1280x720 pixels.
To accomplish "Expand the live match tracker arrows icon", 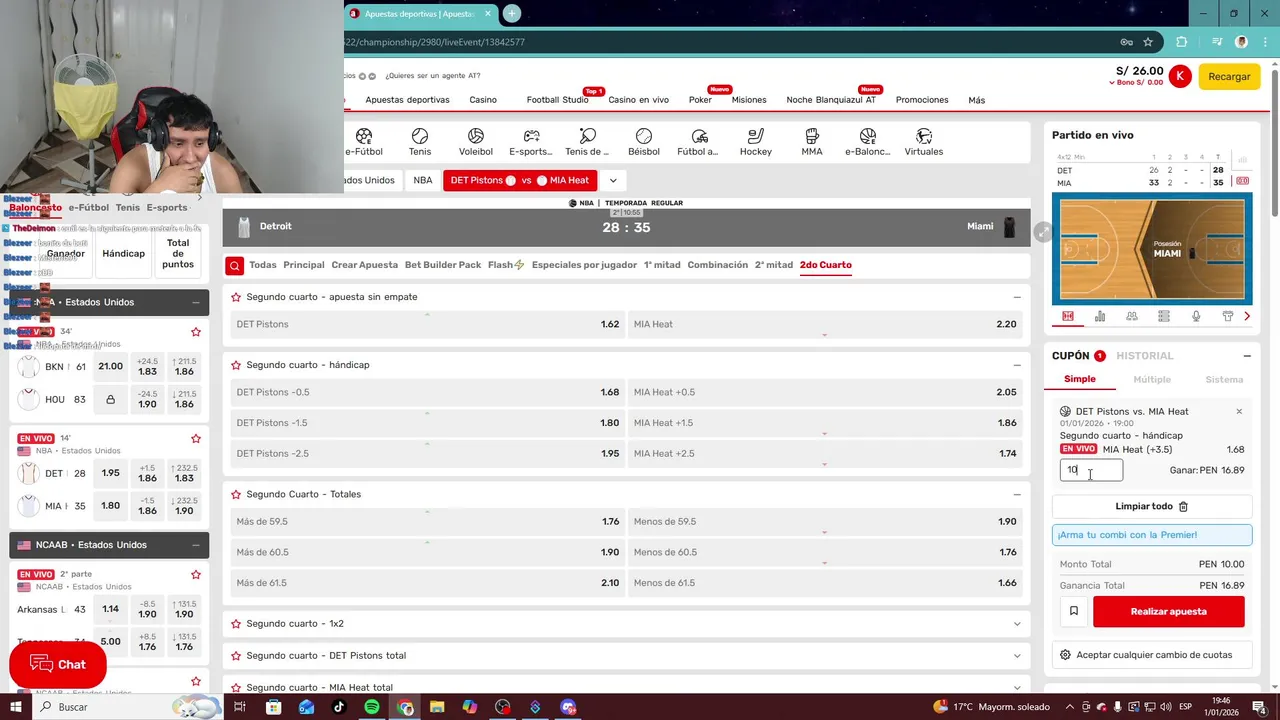I will pos(1043,231).
